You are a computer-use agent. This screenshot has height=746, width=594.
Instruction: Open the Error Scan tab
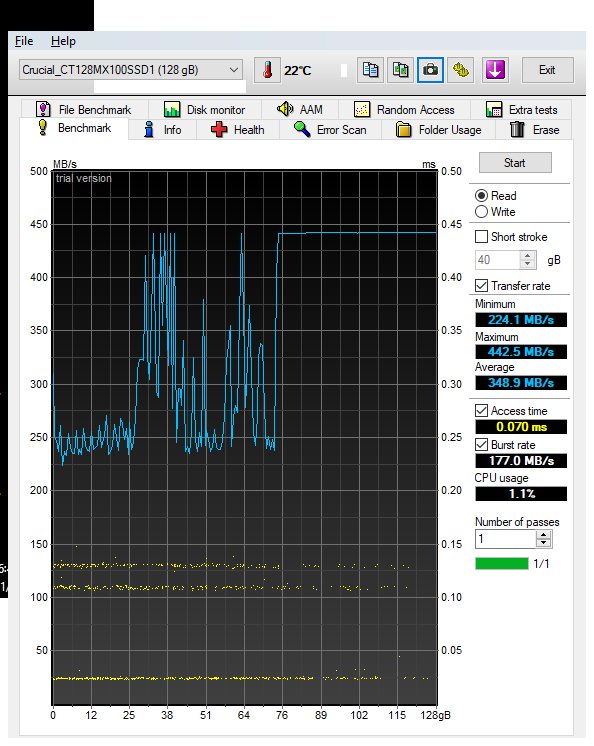point(331,129)
